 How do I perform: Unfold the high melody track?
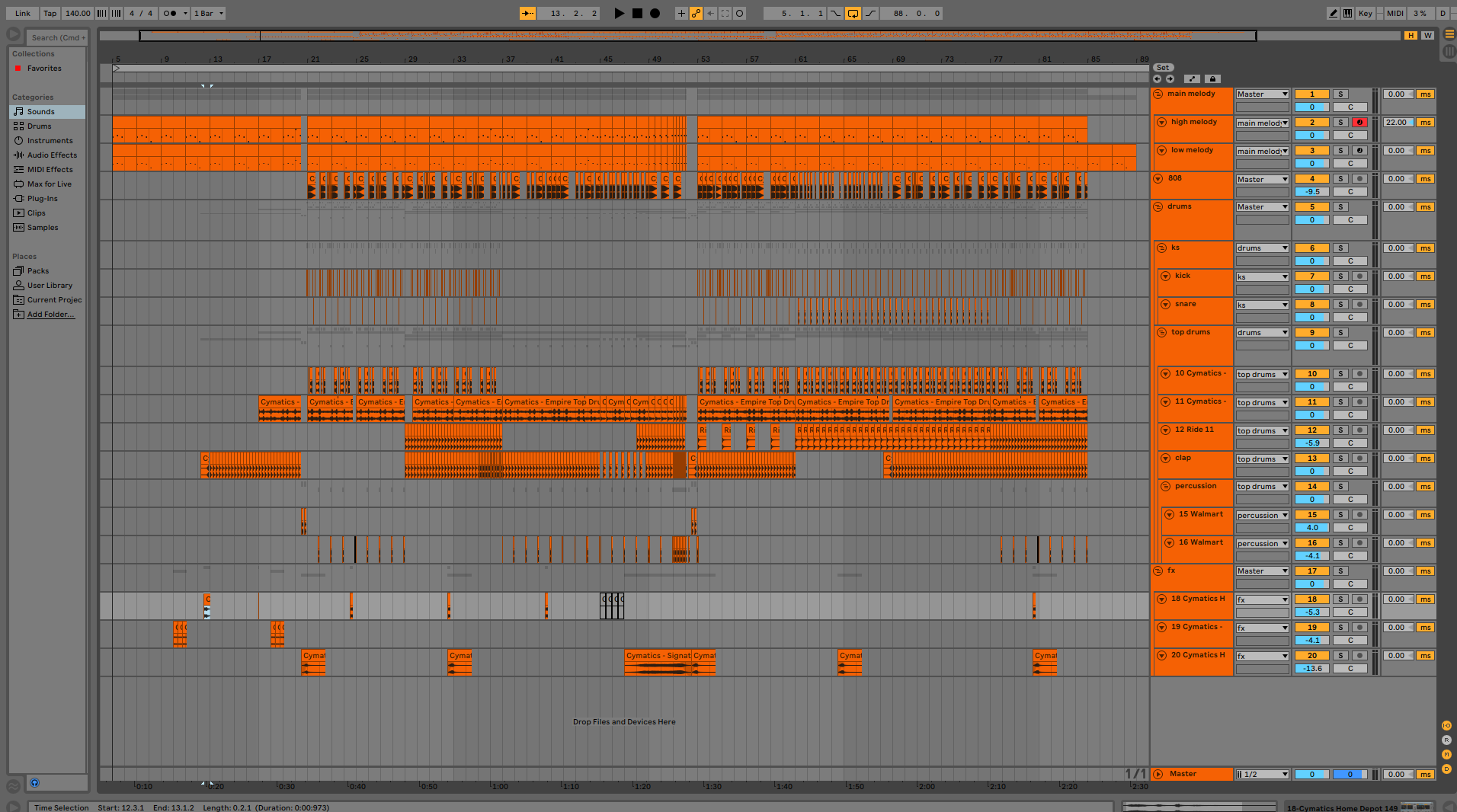[x=1162, y=122]
